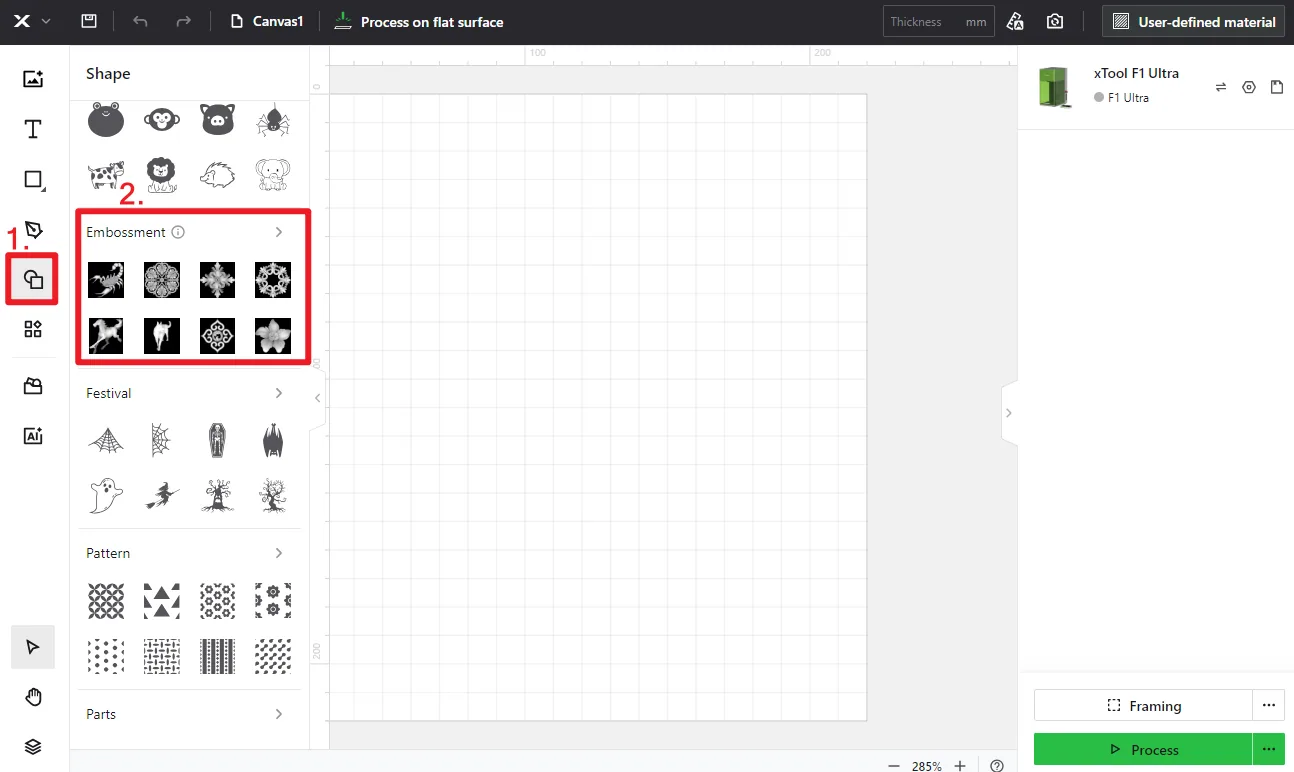Redo the last action
The image size is (1294, 772).
(x=183, y=21)
